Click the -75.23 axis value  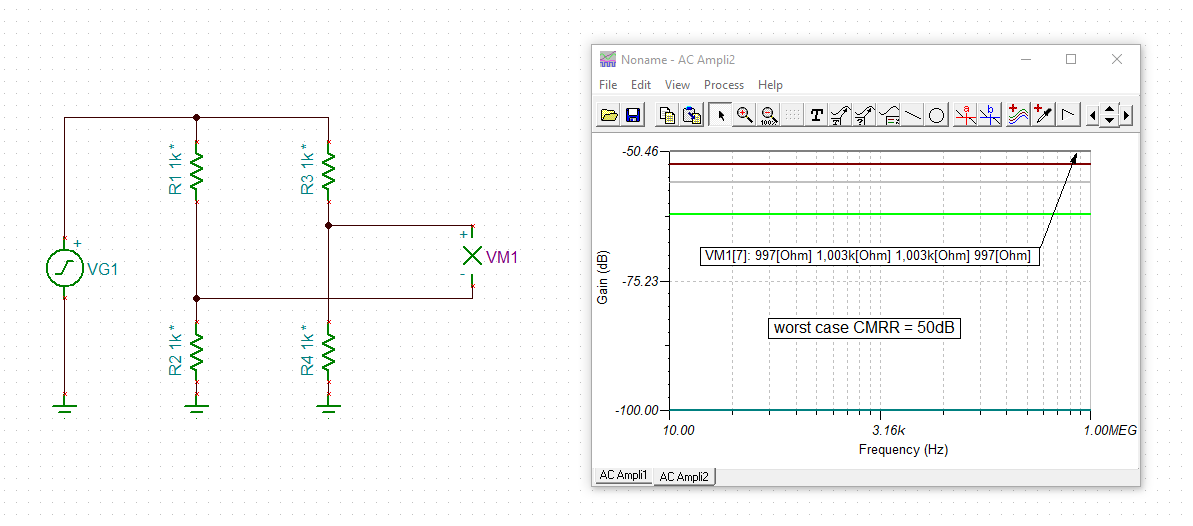640,281
